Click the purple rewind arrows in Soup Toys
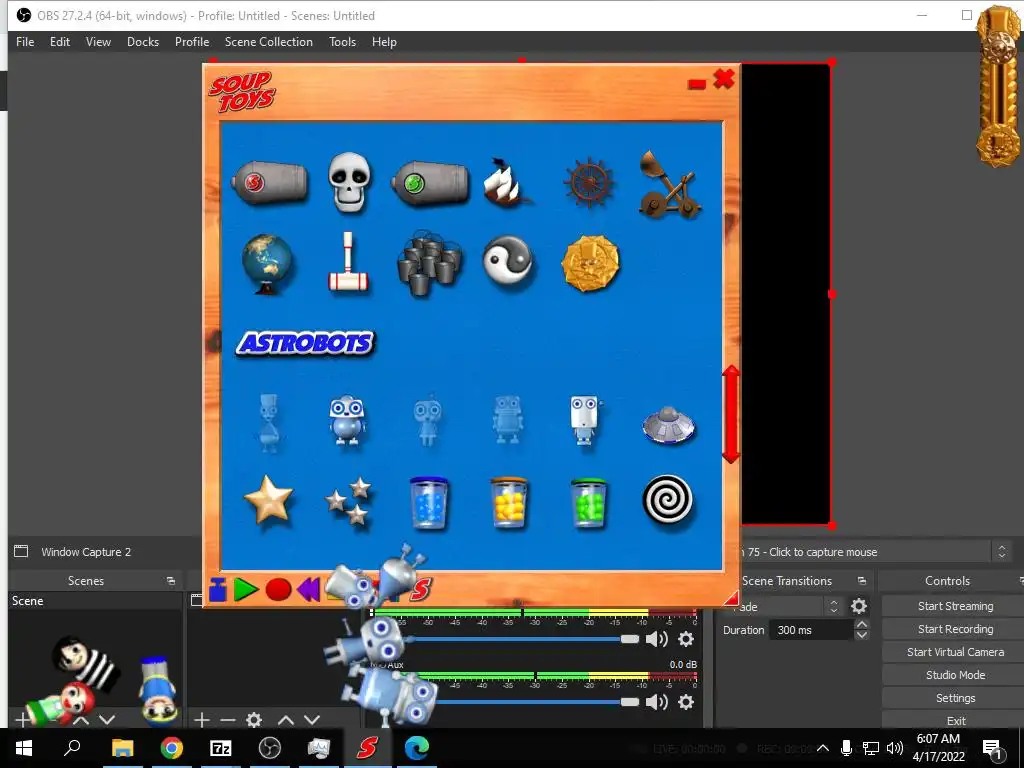This screenshot has width=1024, height=768. pyautogui.click(x=309, y=589)
